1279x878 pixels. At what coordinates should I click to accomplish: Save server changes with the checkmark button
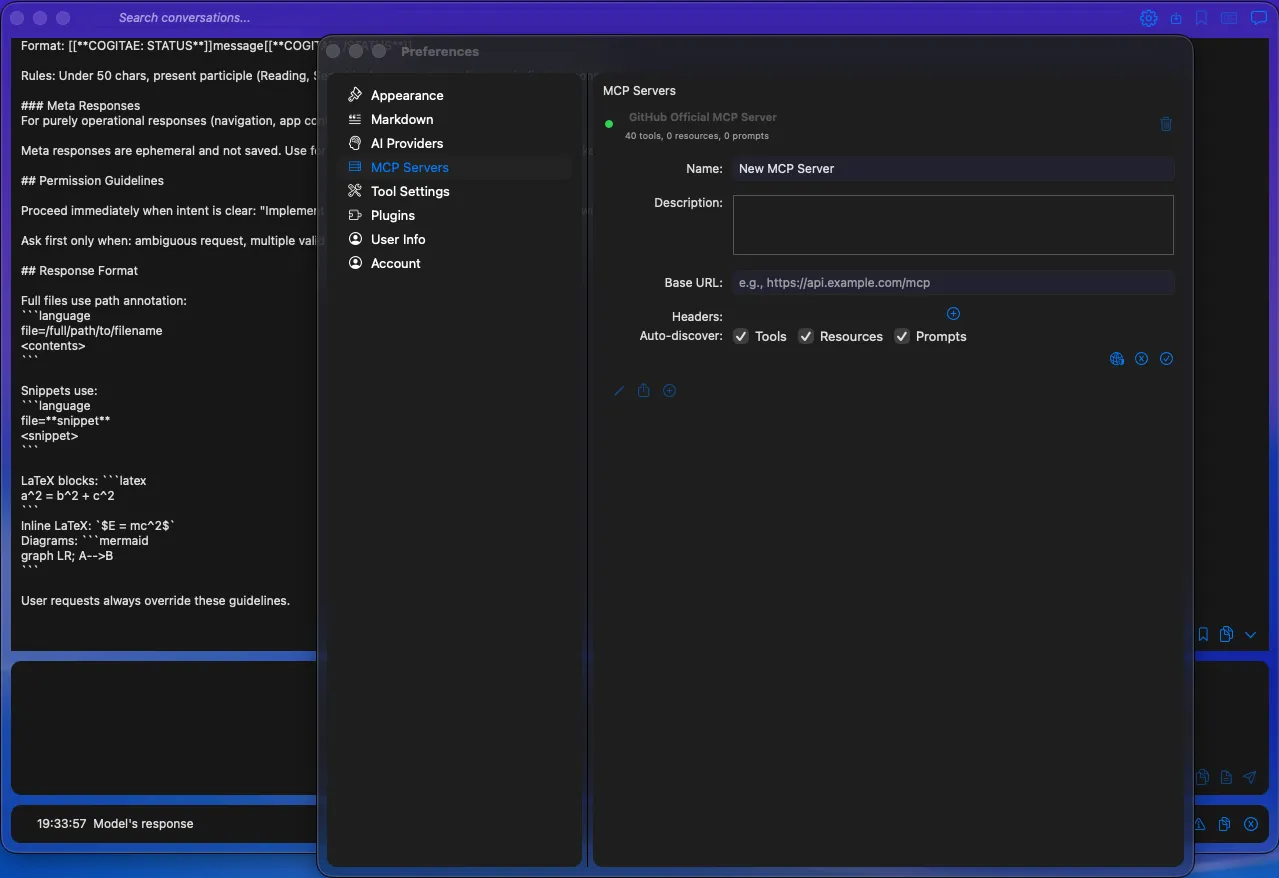click(1166, 358)
